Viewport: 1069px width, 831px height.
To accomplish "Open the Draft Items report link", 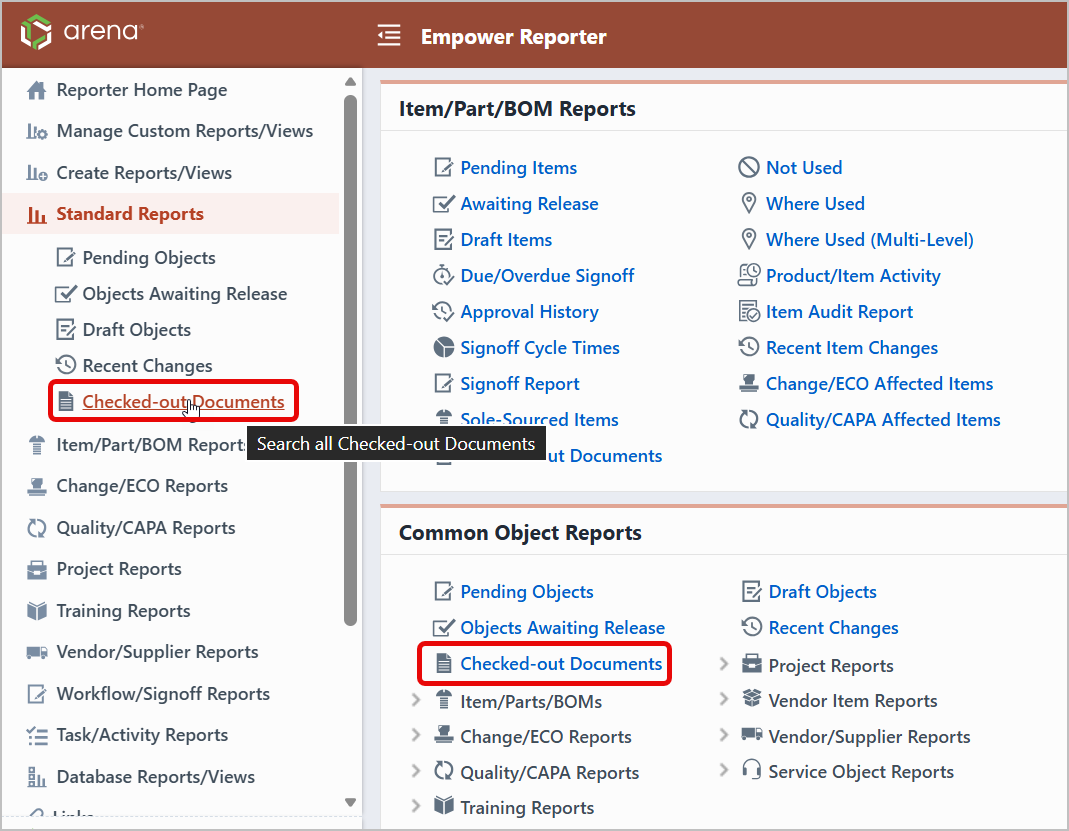I will pos(506,240).
